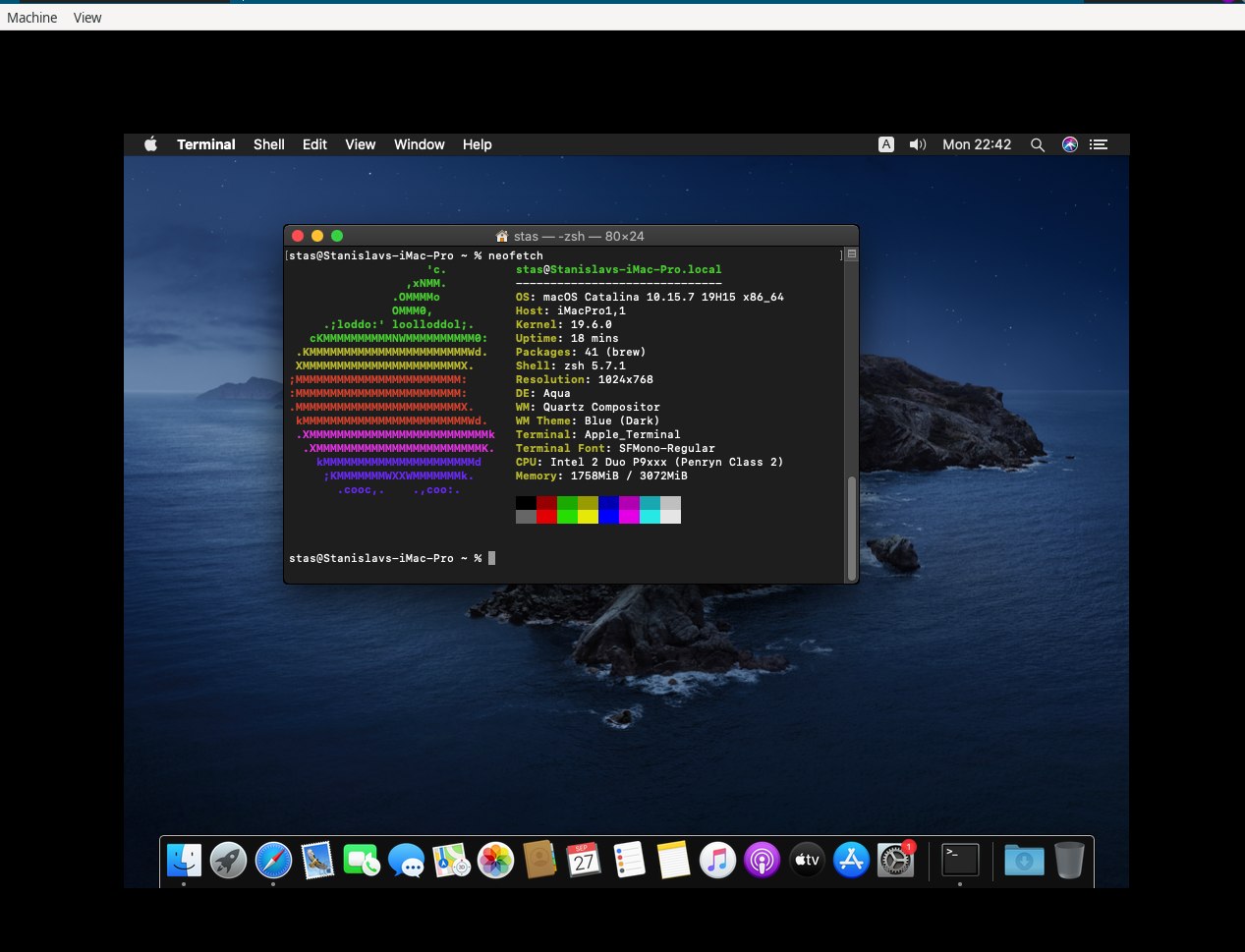Click the red color block in neofetch
The height and width of the screenshot is (952, 1245).
coord(546,516)
